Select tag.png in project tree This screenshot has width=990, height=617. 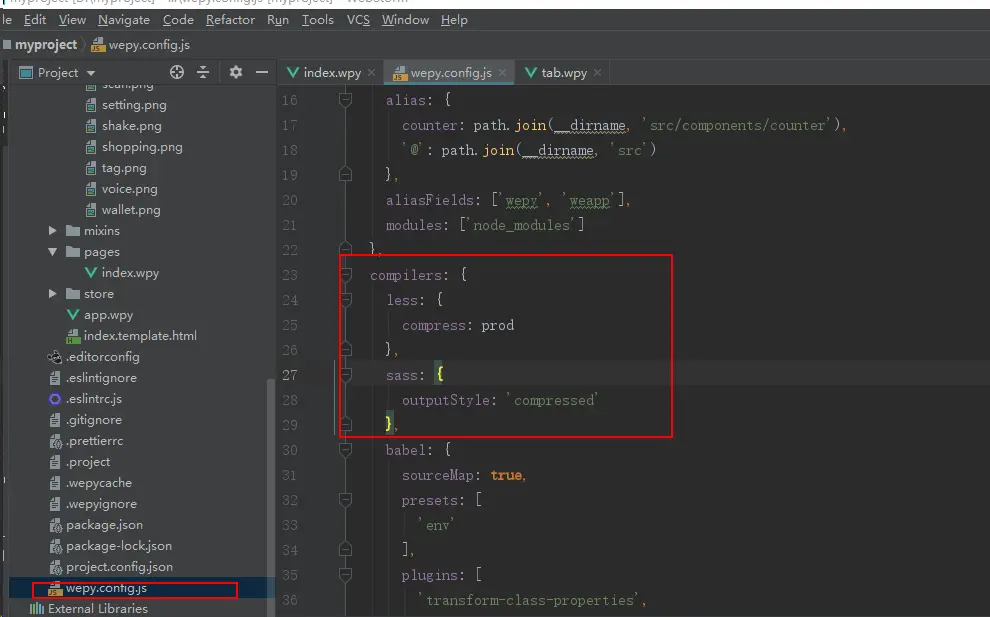(x=124, y=168)
